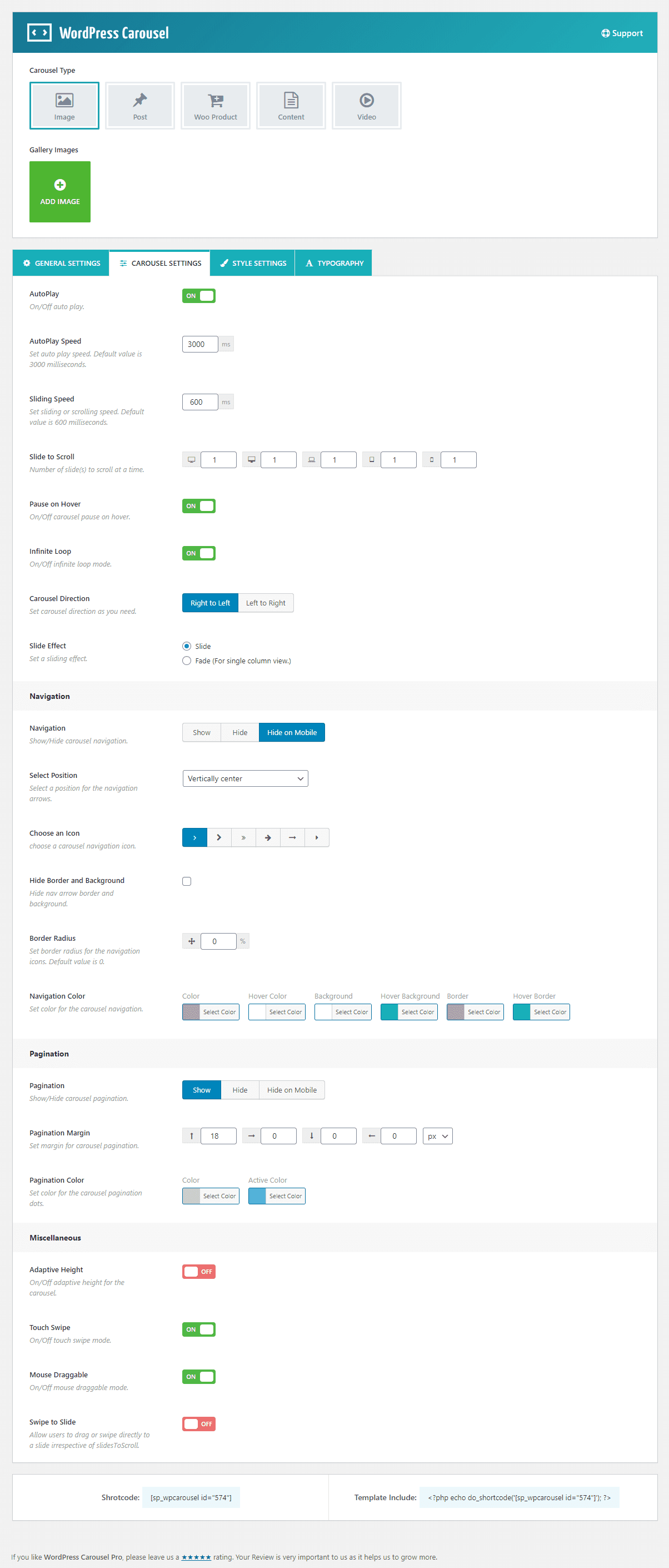
Task: Open the Typography tab
Action: (333, 263)
